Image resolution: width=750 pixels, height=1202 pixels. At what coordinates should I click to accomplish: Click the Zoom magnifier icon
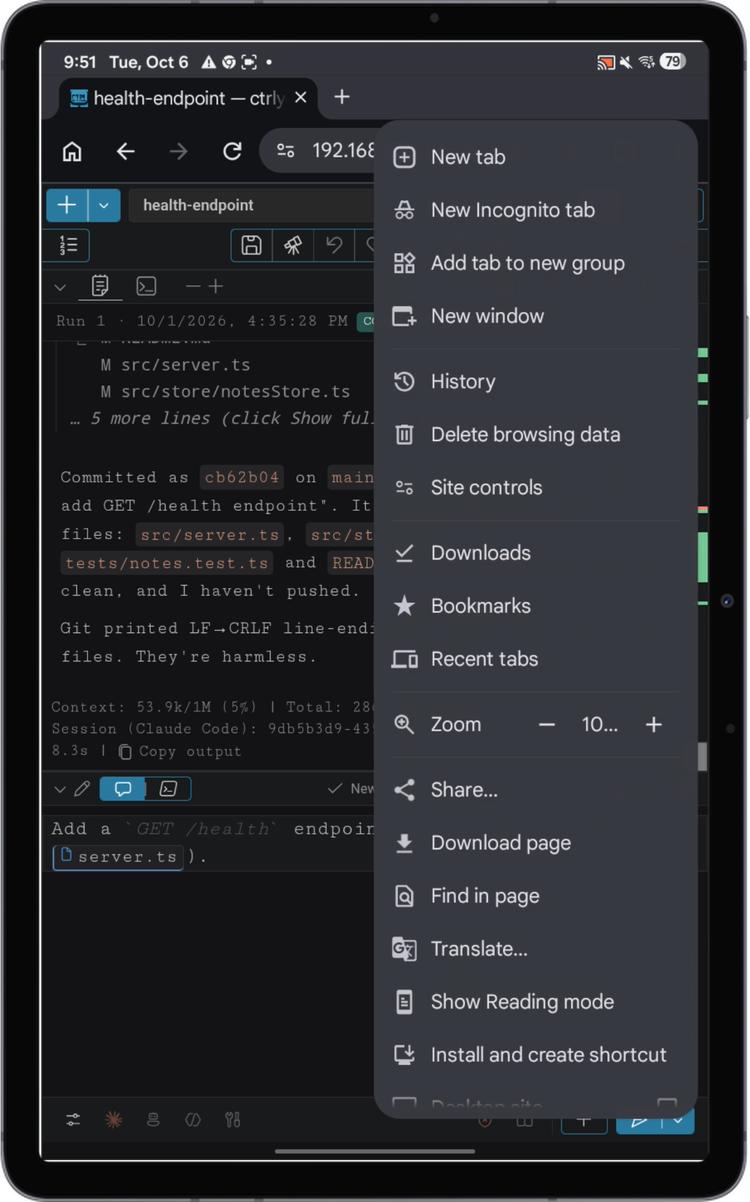coord(404,725)
